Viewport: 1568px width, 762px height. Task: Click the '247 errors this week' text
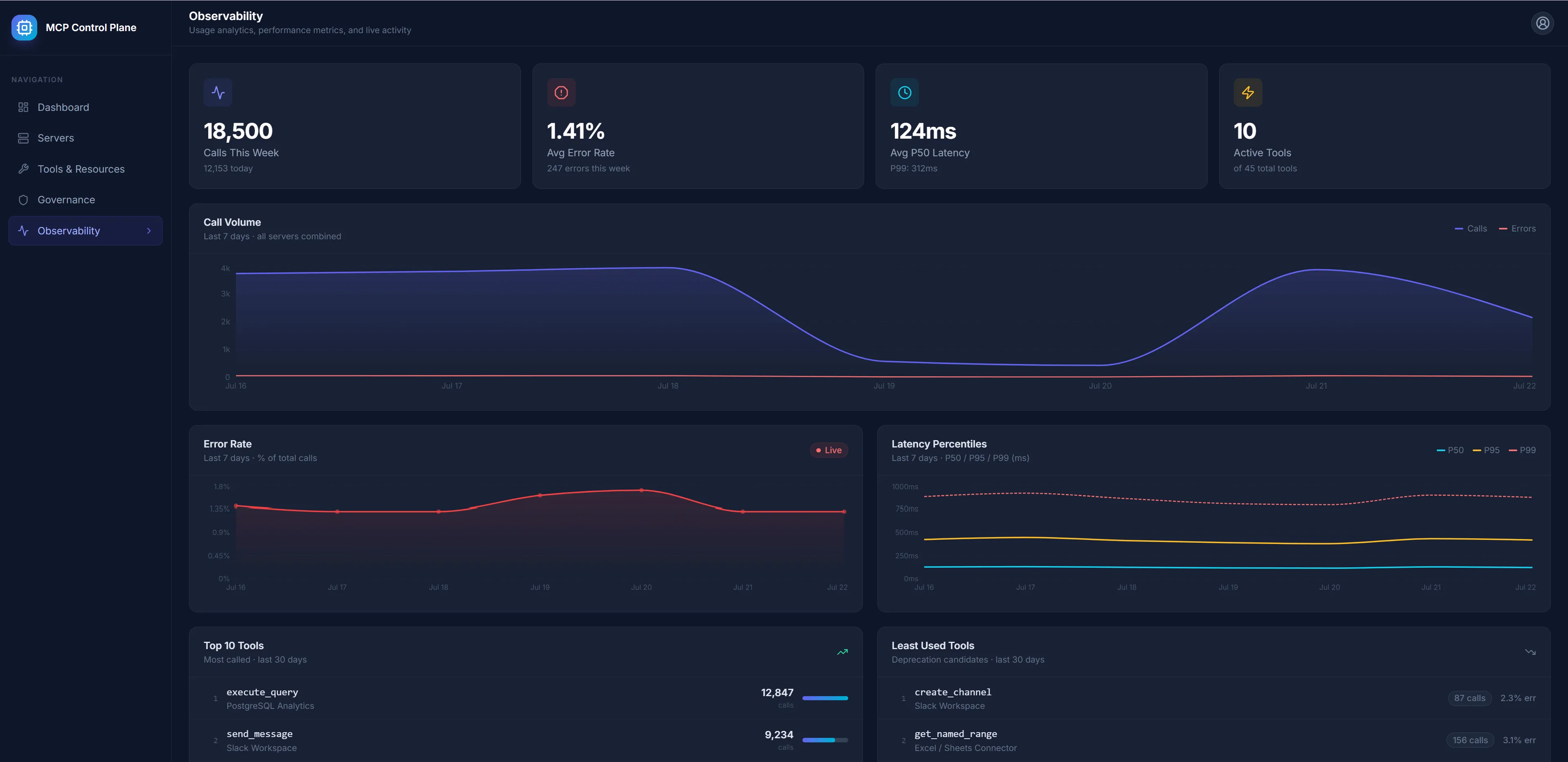588,169
